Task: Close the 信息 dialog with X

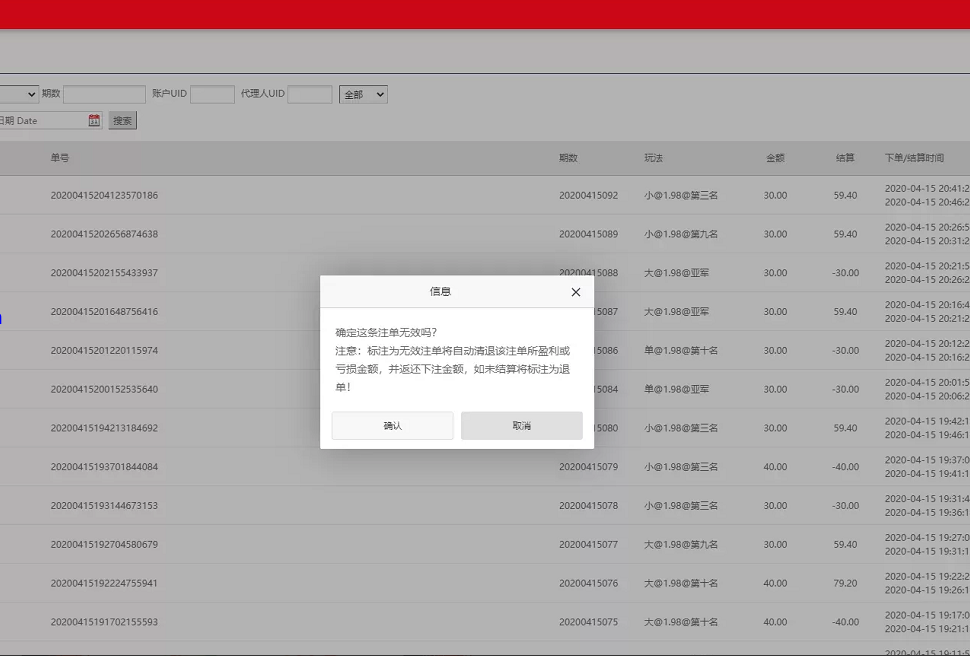Action: [x=576, y=292]
